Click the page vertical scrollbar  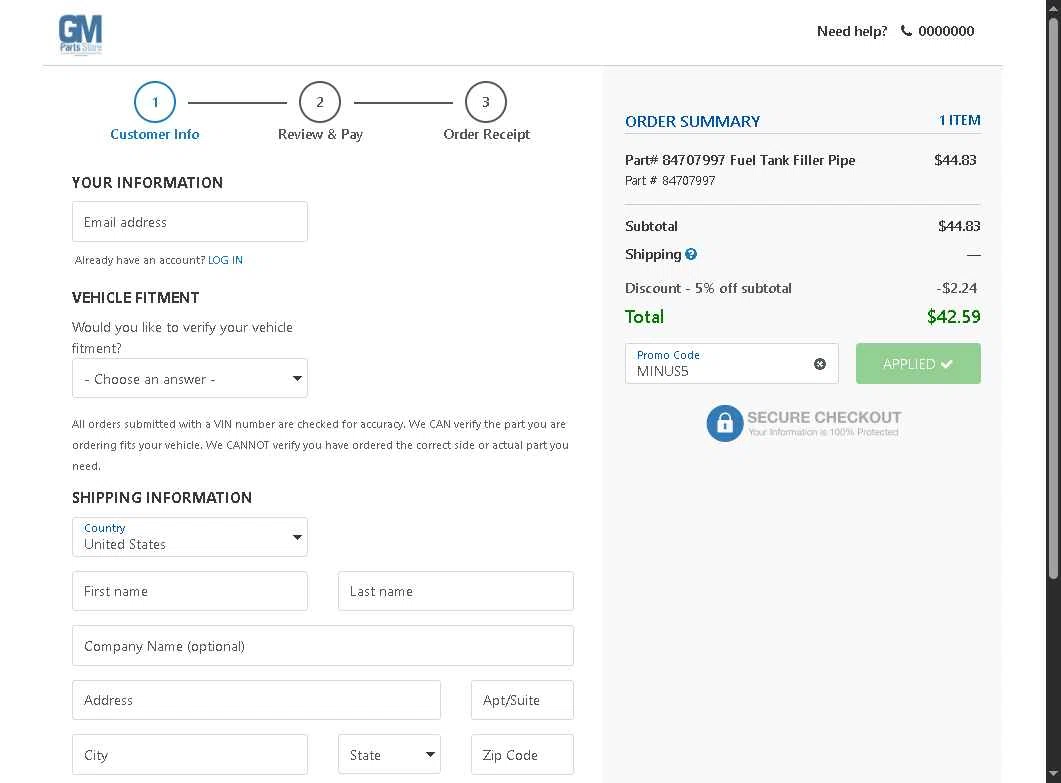pos(1053,298)
